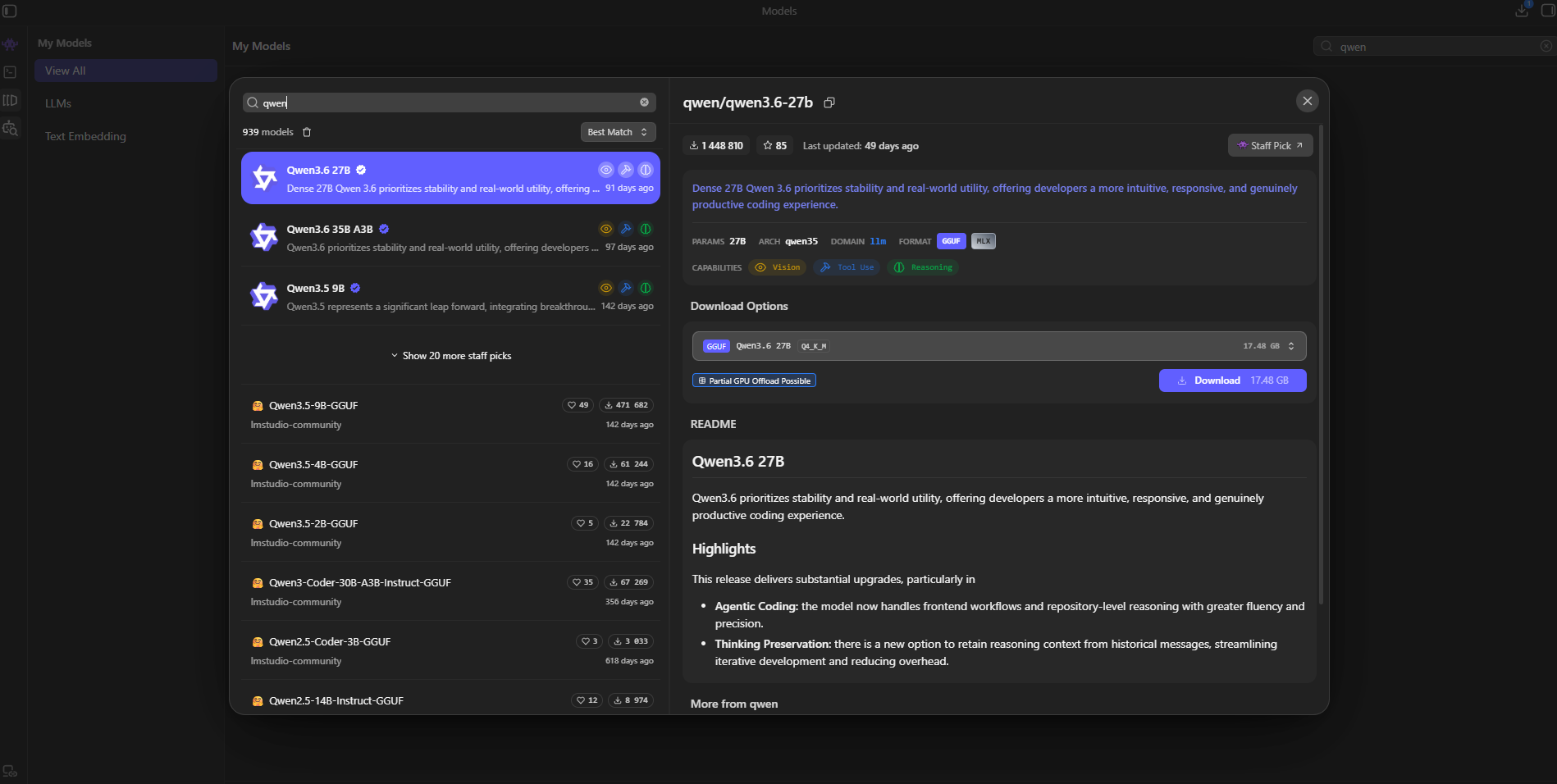Close the model search dialog
Image resolution: width=1557 pixels, height=784 pixels.
(1308, 101)
